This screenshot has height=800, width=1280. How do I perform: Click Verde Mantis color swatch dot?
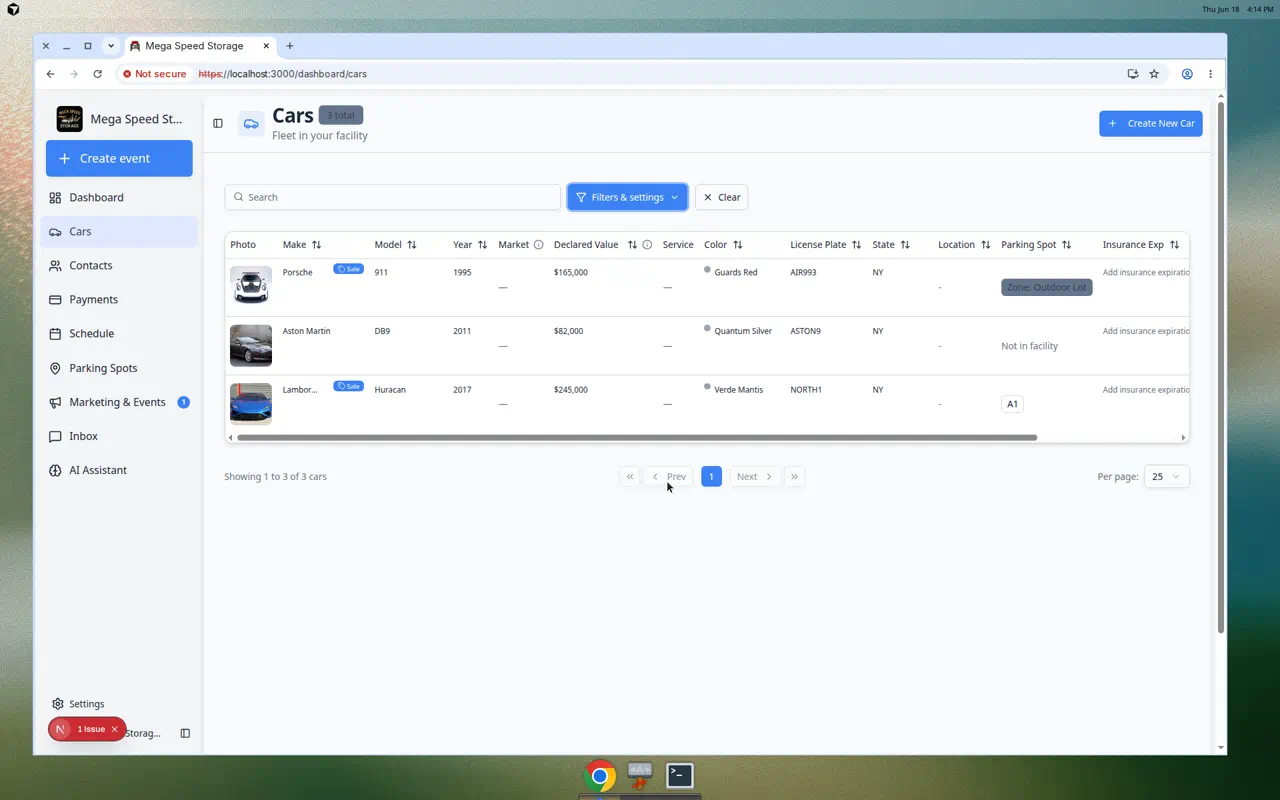coord(707,387)
